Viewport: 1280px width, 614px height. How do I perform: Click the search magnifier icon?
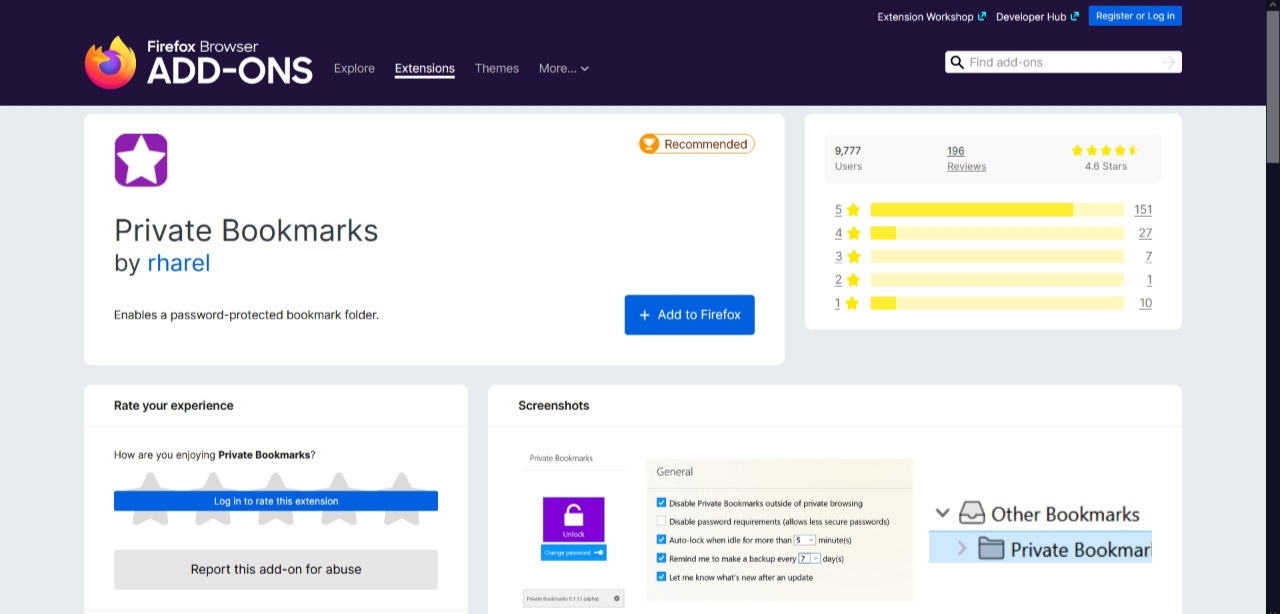[957, 62]
